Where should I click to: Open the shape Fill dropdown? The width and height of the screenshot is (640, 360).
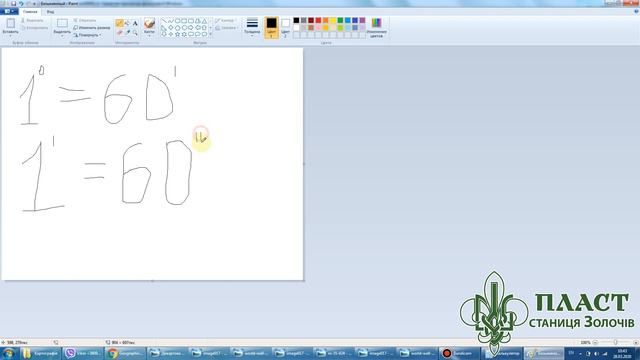(x=227, y=28)
